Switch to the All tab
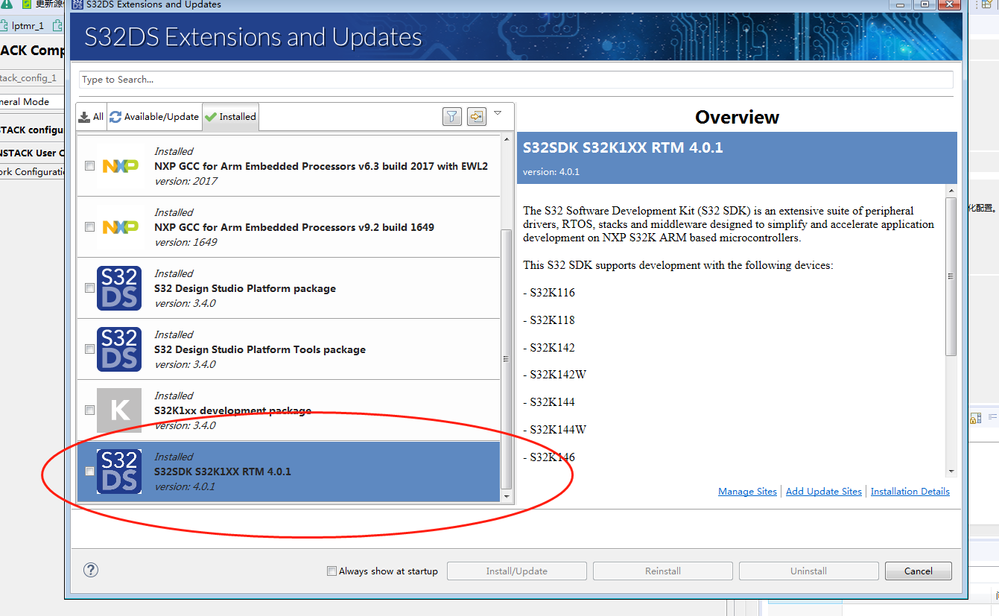 point(91,117)
